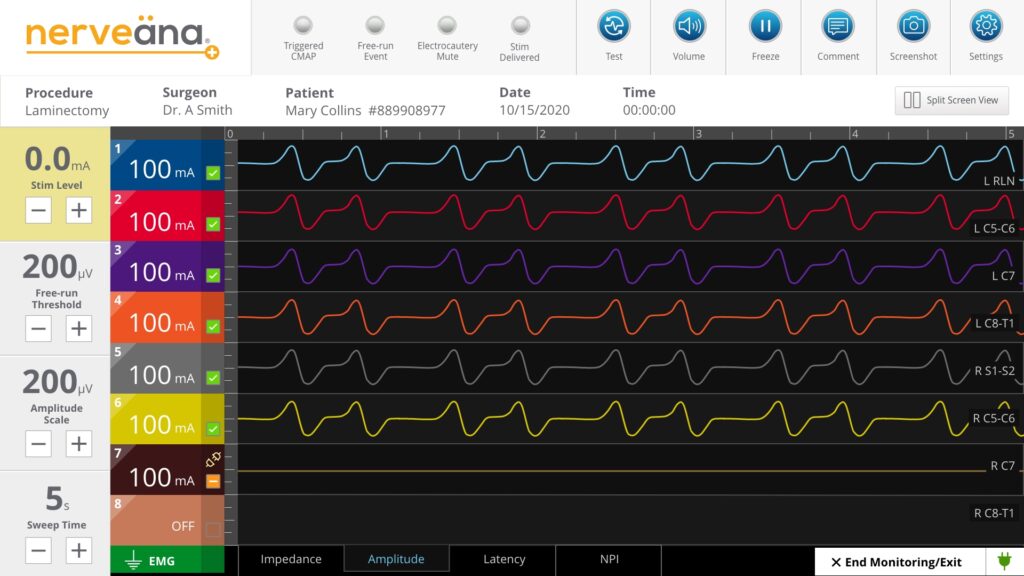Image resolution: width=1024 pixels, height=576 pixels.
Task: Click the red channel 2 color block
Action: [155, 215]
